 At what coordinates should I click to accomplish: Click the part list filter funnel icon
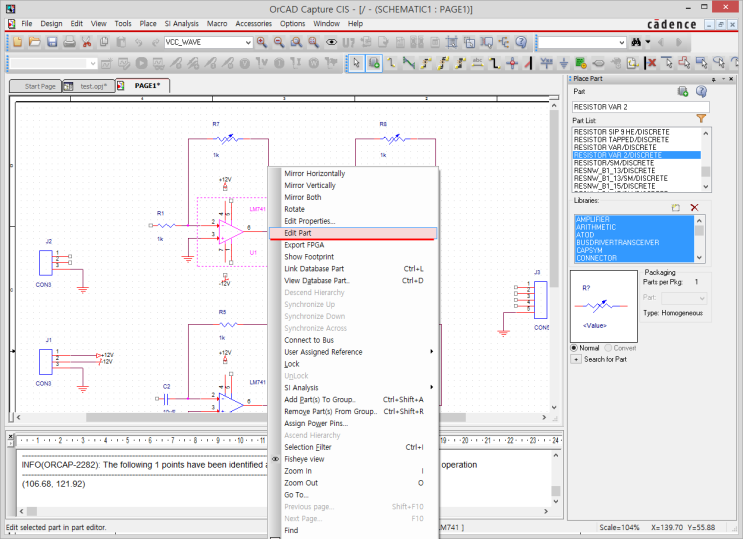[x=701, y=119]
